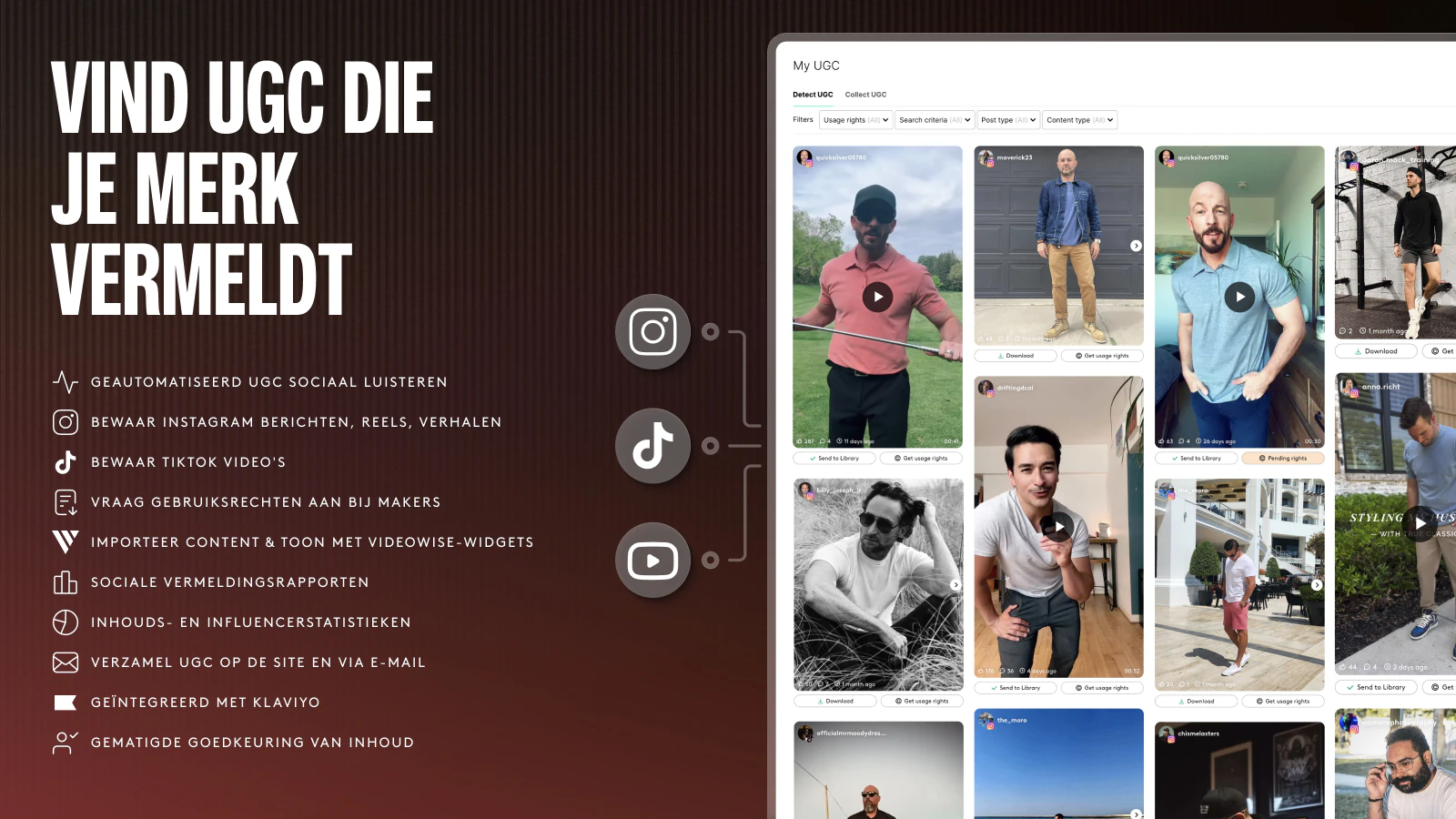
Task: Click the Pending rights button
Action: [1282, 459]
